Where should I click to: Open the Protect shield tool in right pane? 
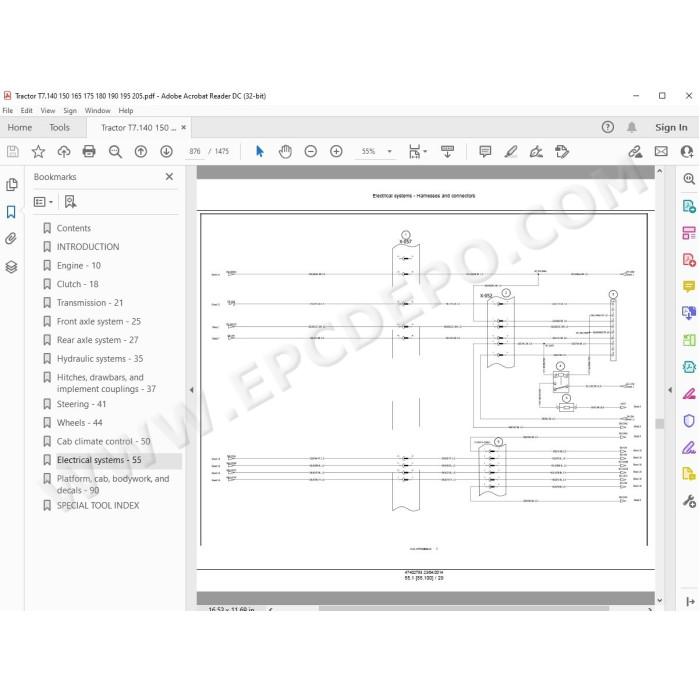pos(689,421)
